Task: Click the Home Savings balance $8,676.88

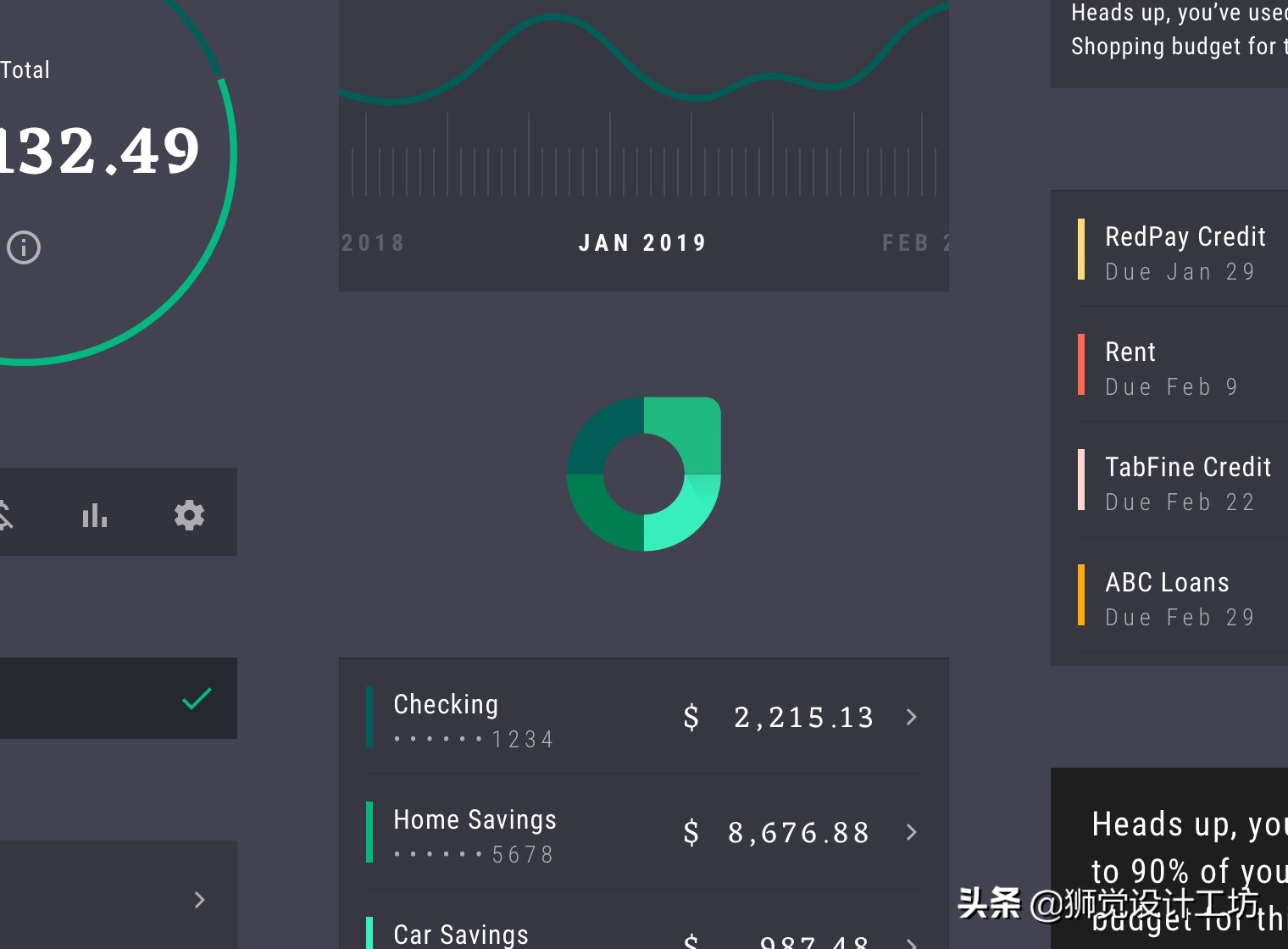Action: [x=777, y=832]
